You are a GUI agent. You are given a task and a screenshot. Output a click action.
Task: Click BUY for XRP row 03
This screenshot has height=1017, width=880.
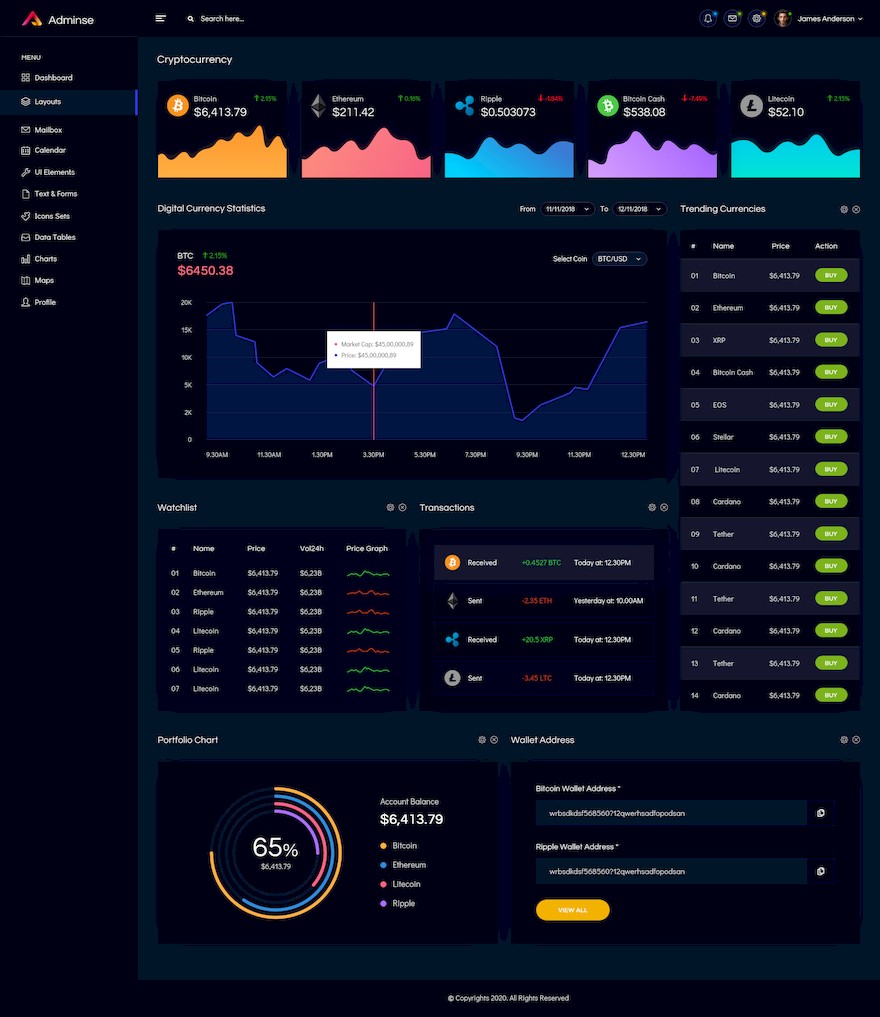(x=831, y=340)
